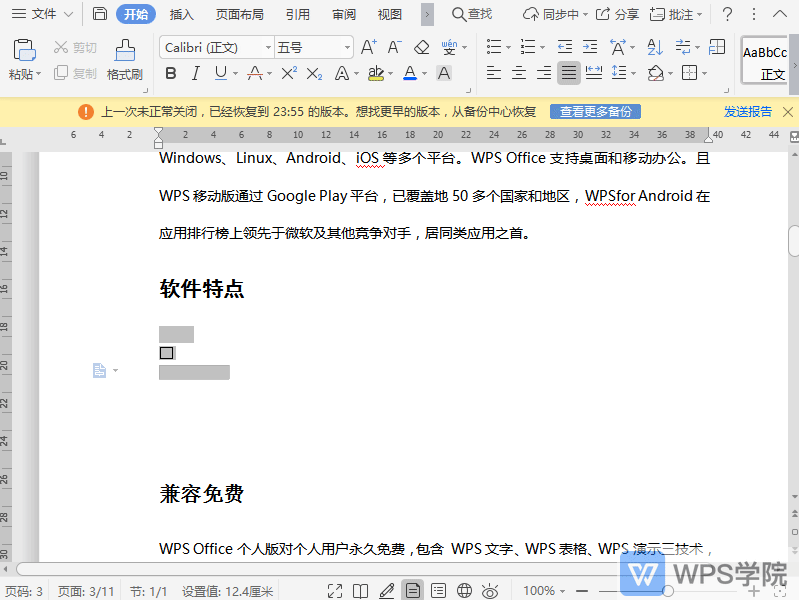Click the paste options icon beside document
Image resolution: width=799 pixels, height=600 pixels.
click(99, 370)
